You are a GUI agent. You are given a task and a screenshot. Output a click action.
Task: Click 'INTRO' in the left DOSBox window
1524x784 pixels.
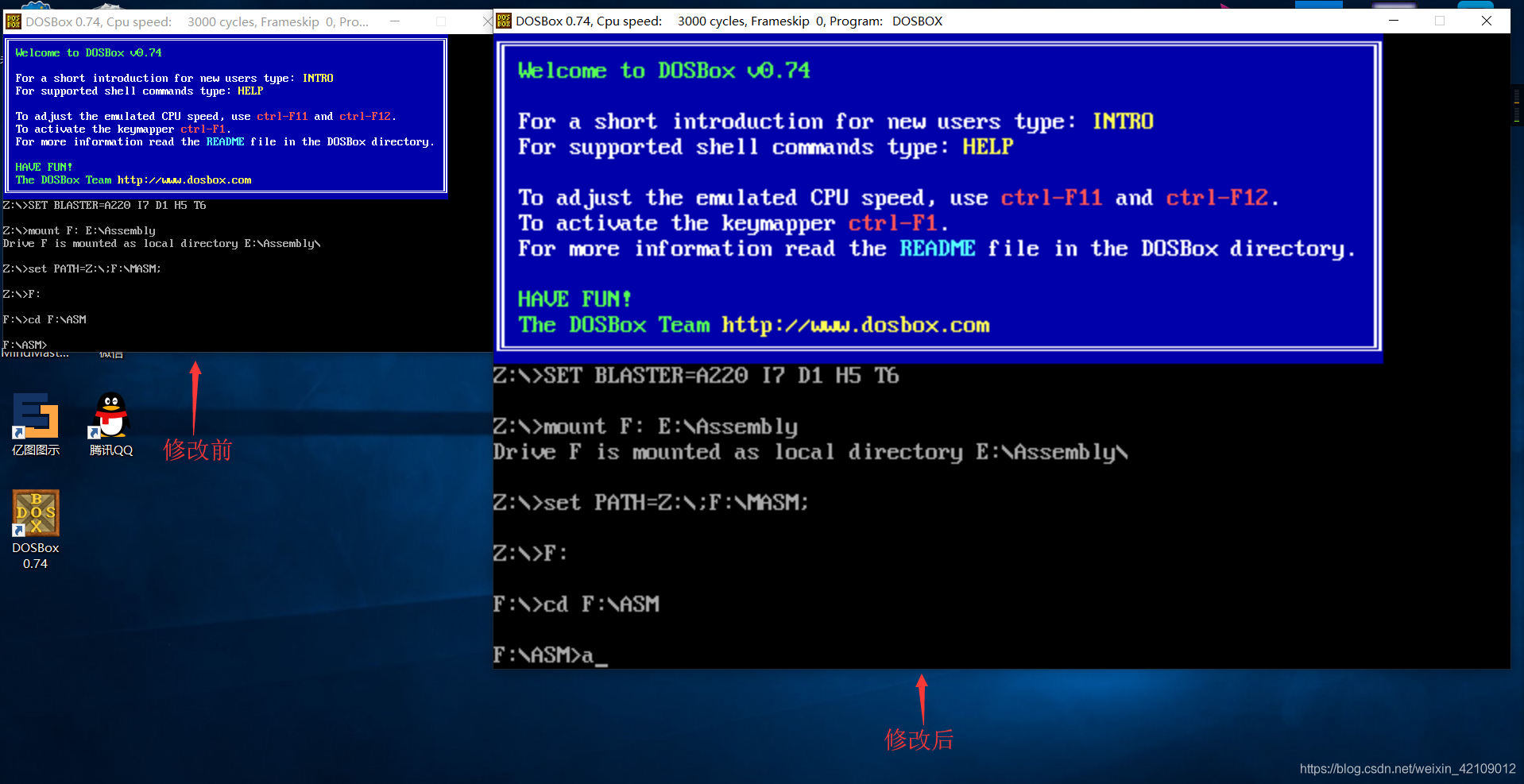pyautogui.click(x=318, y=79)
